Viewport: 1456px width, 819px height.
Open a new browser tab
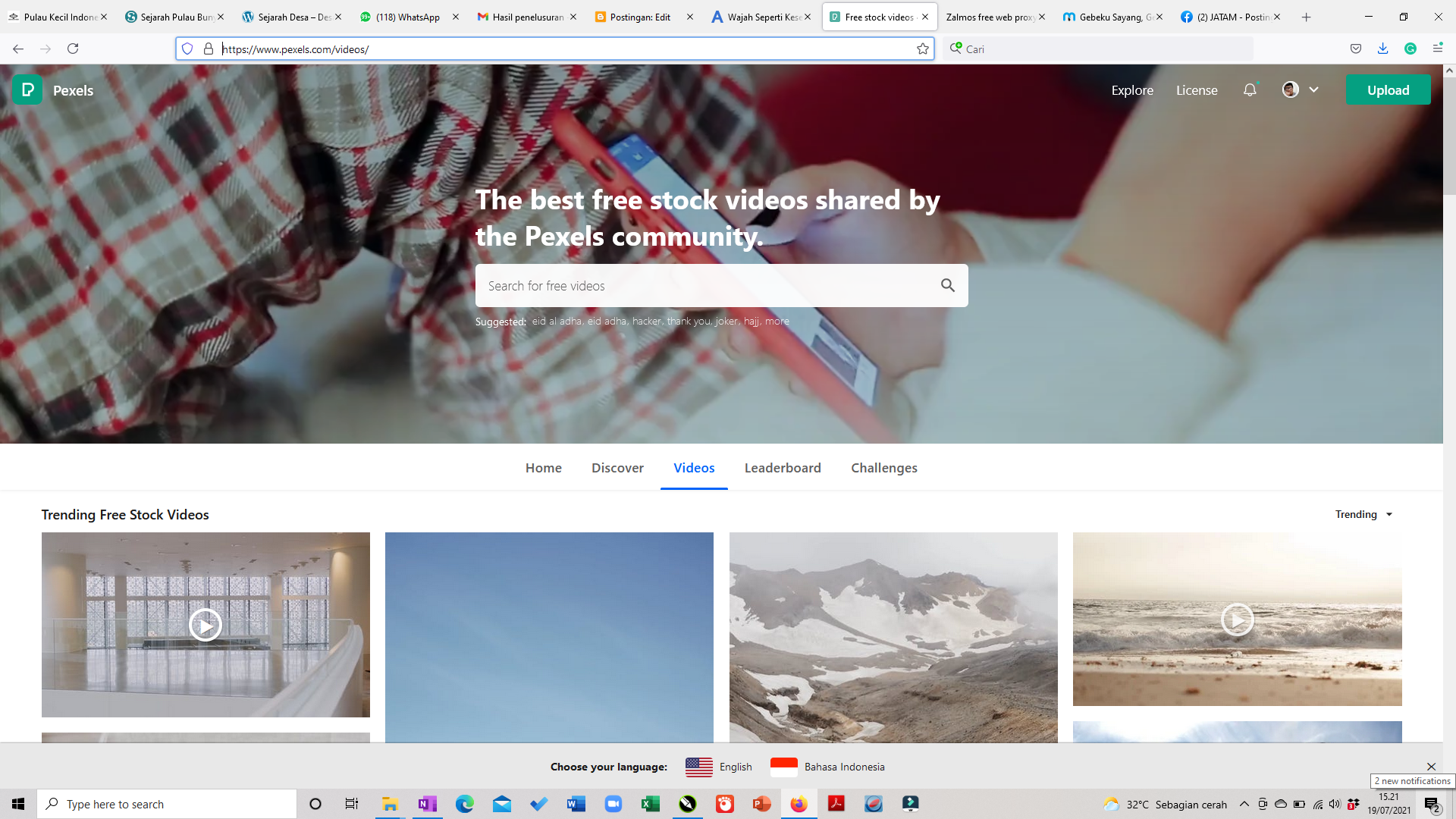[1306, 17]
